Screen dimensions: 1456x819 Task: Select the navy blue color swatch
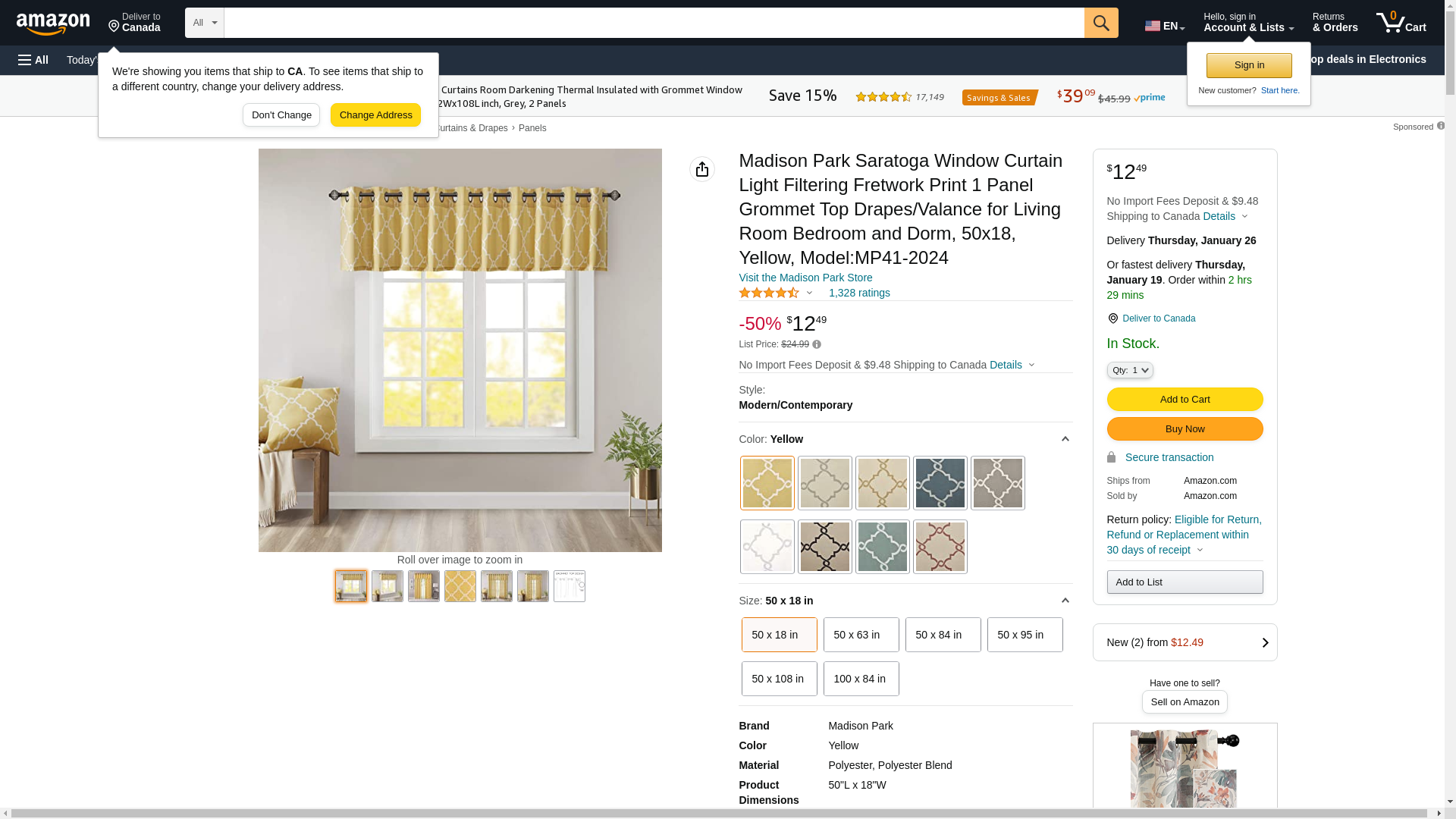(x=940, y=483)
